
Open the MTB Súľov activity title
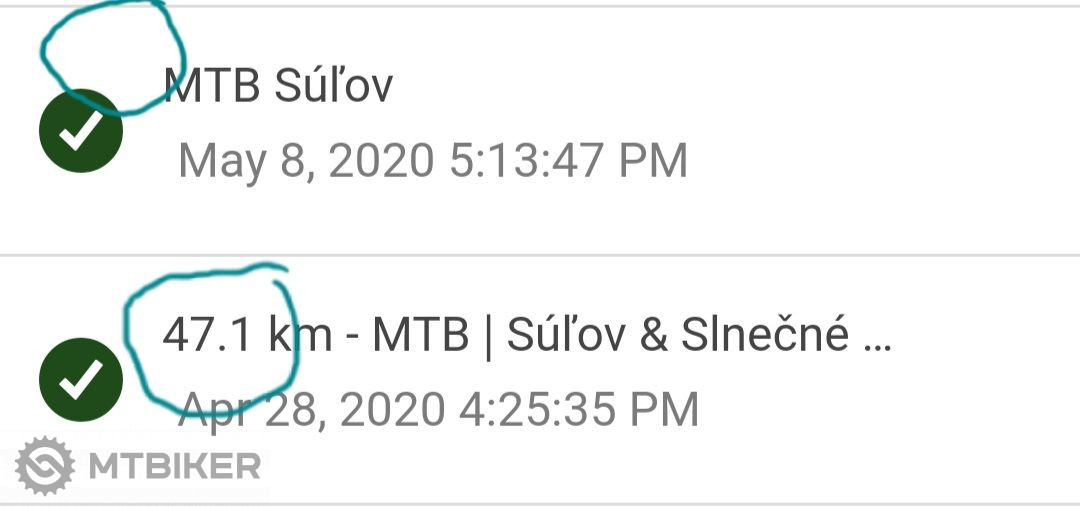click(278, 86)
